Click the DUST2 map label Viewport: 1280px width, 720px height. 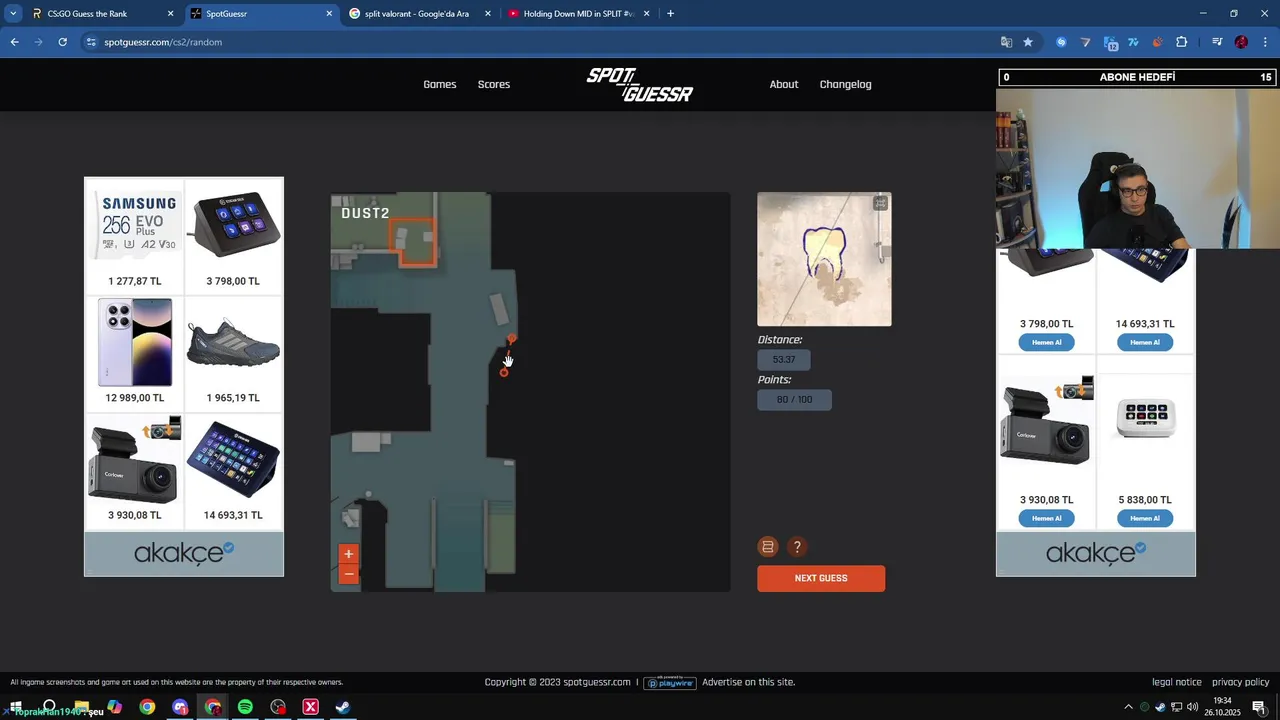click(365, 213)
